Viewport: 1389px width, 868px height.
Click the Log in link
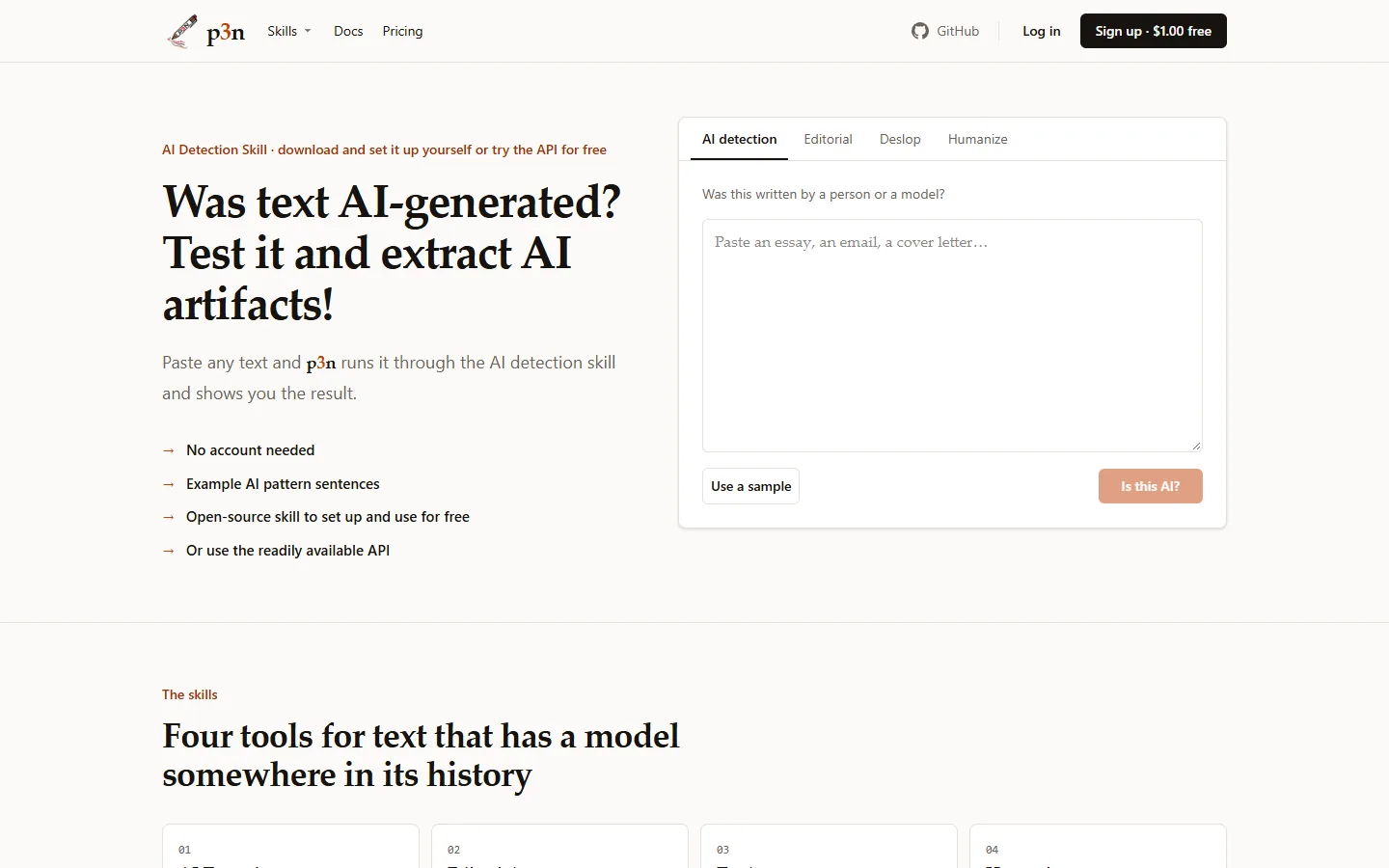point(1042,31)
